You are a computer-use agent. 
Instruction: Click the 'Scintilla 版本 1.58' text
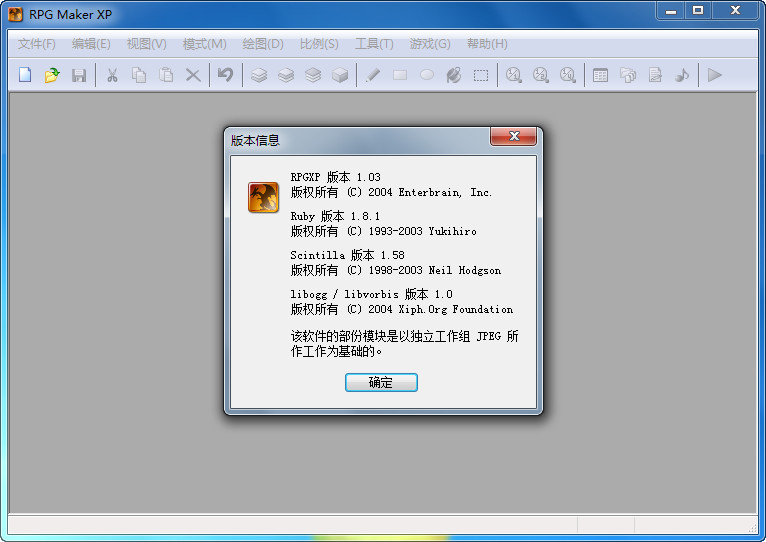pos(347,255)
